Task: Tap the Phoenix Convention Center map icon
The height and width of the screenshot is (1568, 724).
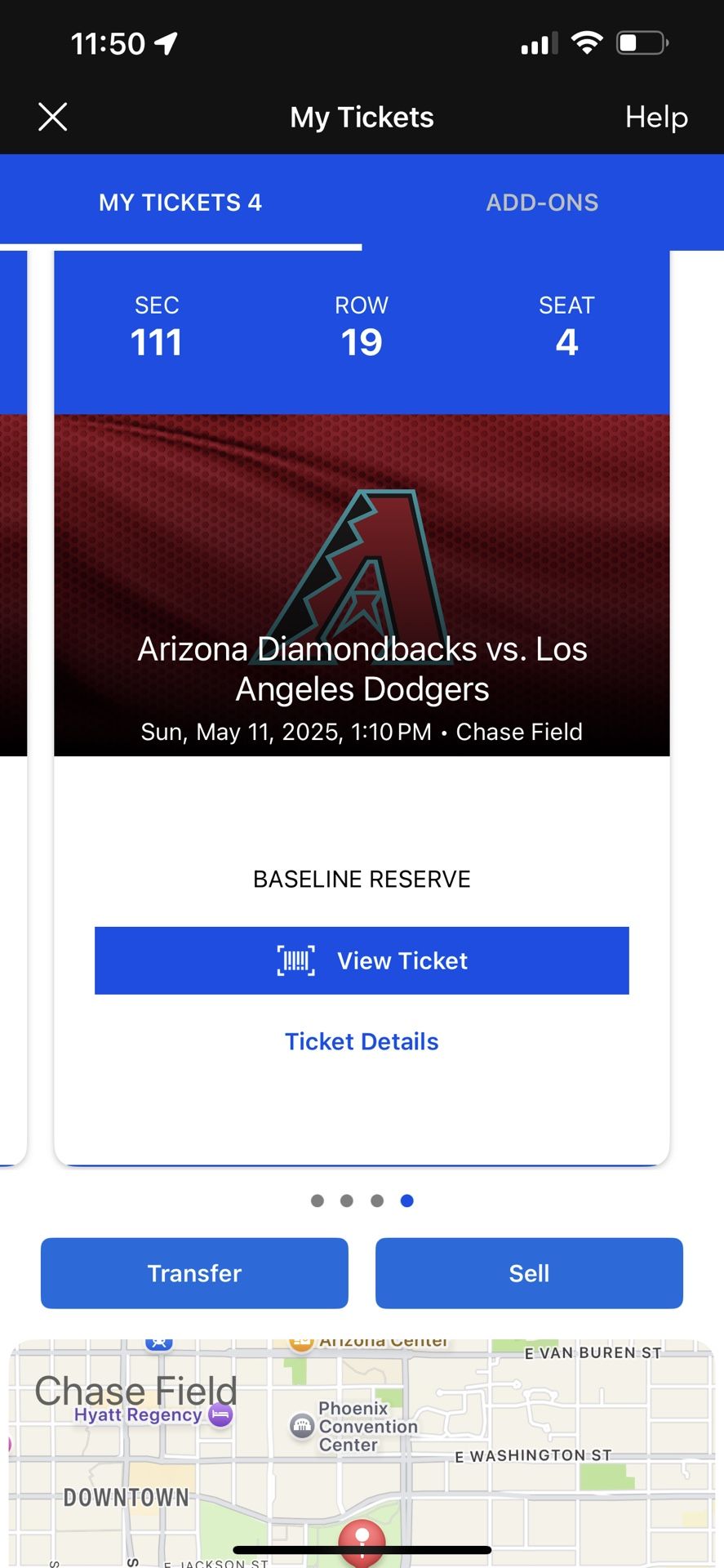Action: [302, 1426]
